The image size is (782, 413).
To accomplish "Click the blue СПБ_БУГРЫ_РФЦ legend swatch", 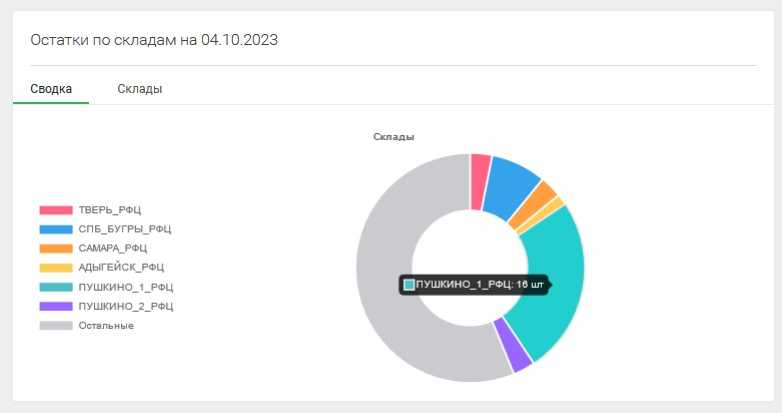I will [56, 229].
